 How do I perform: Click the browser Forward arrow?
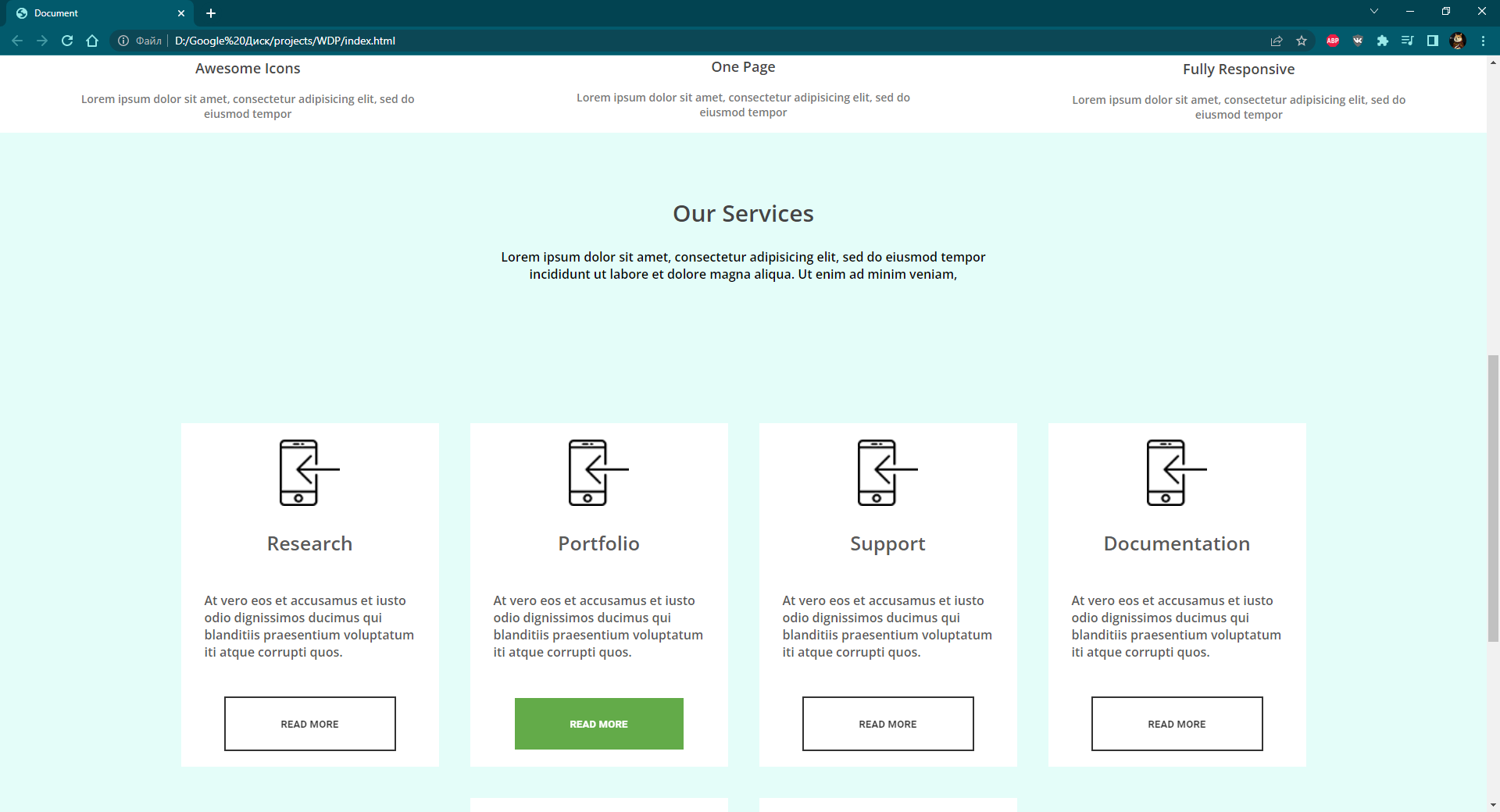pyautogui.click(x=42, y=41)
